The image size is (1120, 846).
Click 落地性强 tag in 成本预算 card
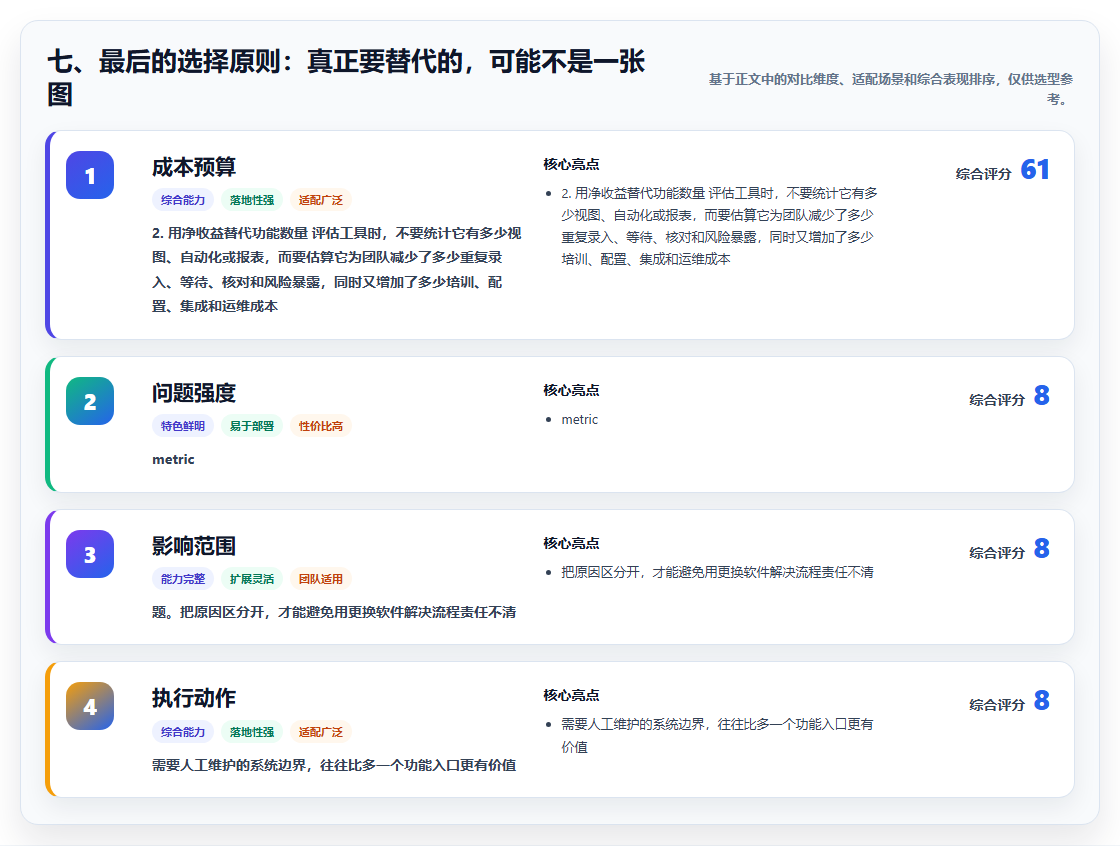click(x=252, y=200)
